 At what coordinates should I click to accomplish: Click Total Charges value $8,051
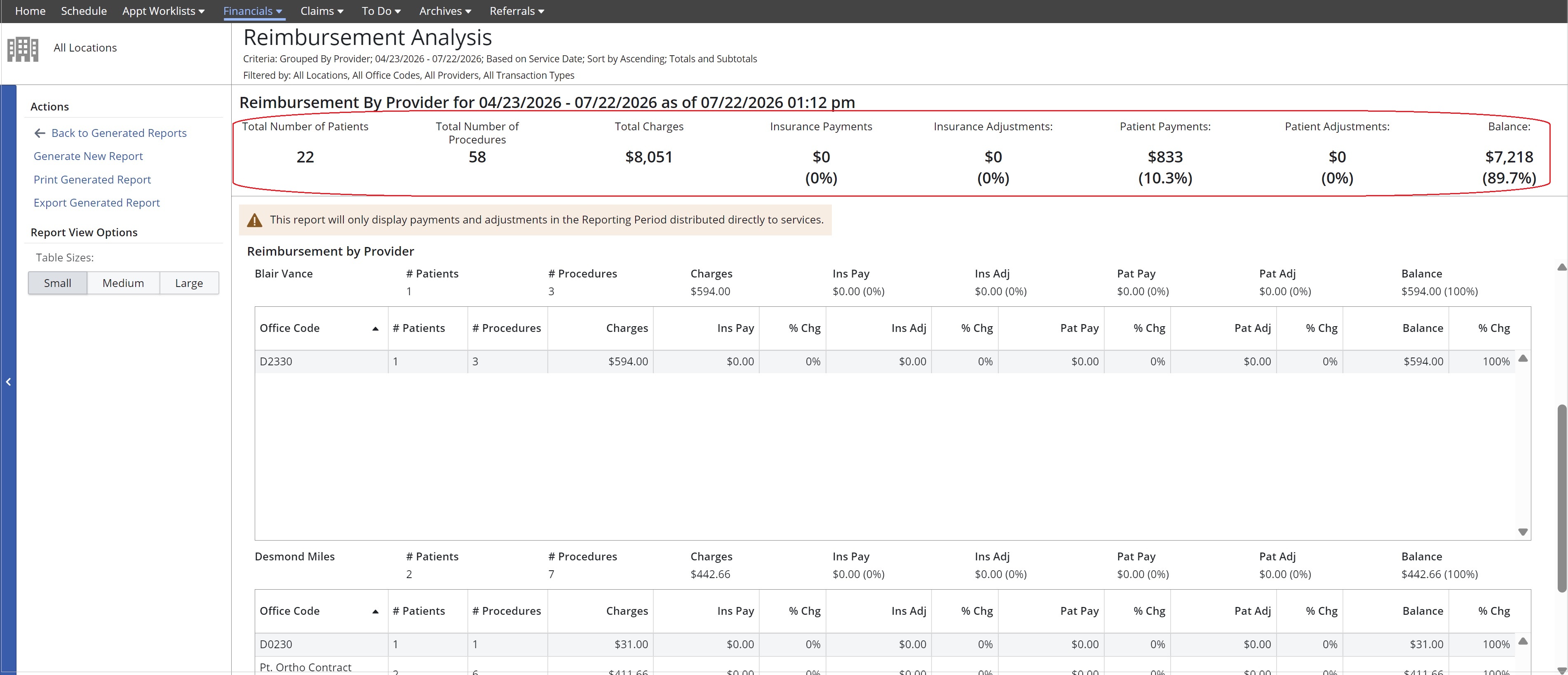point(649,157)
